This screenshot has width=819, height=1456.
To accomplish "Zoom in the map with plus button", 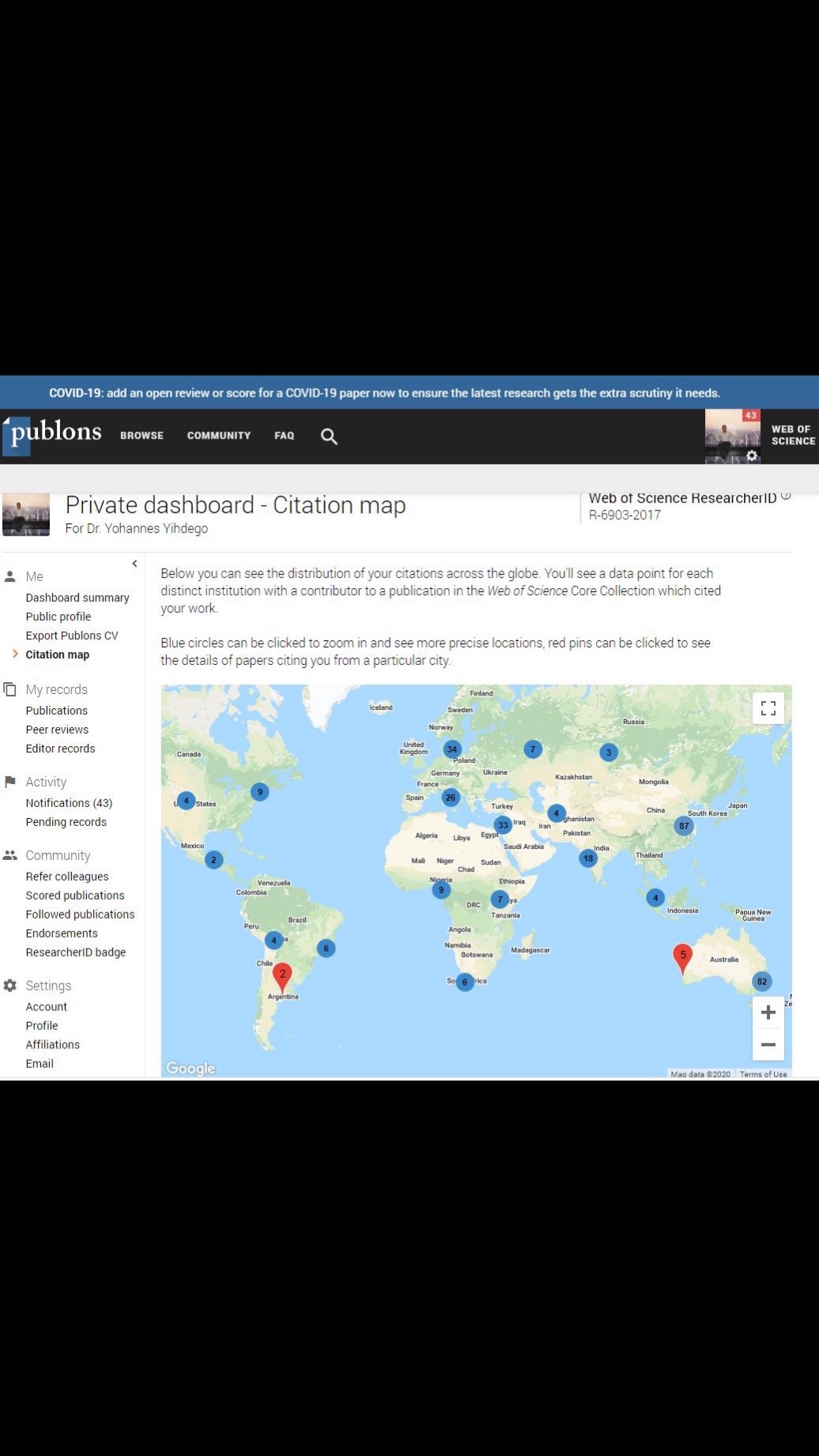I will point(768,1013).
